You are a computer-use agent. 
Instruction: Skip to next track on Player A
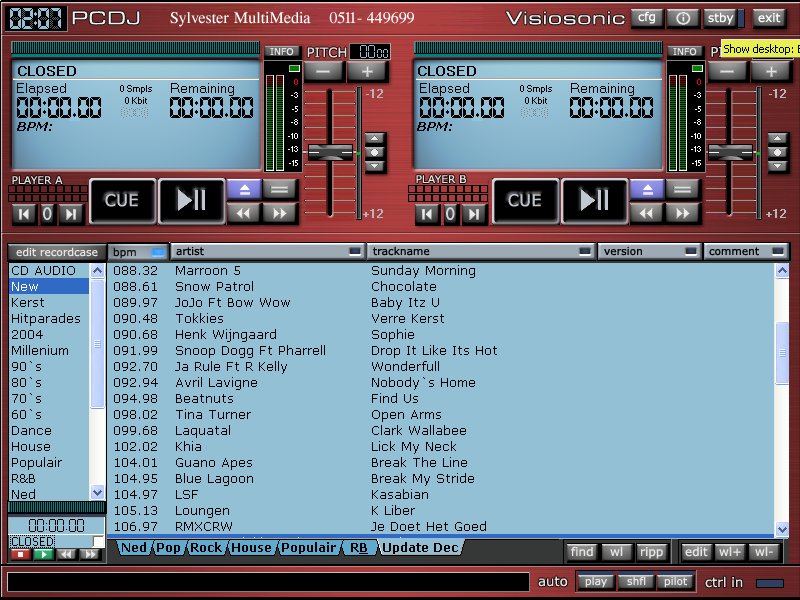coord(71,214)
